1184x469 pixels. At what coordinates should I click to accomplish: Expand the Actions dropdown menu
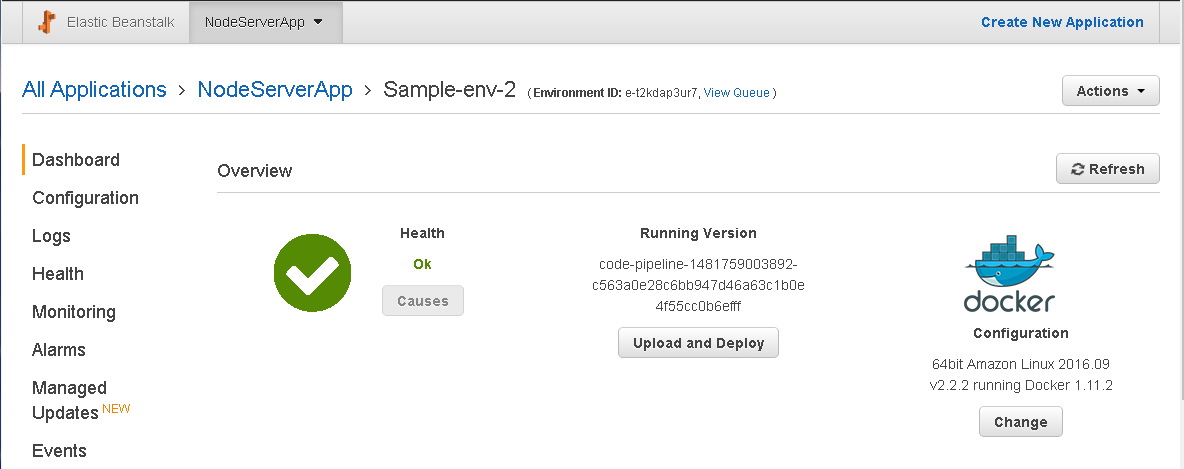pos(1111,91)
